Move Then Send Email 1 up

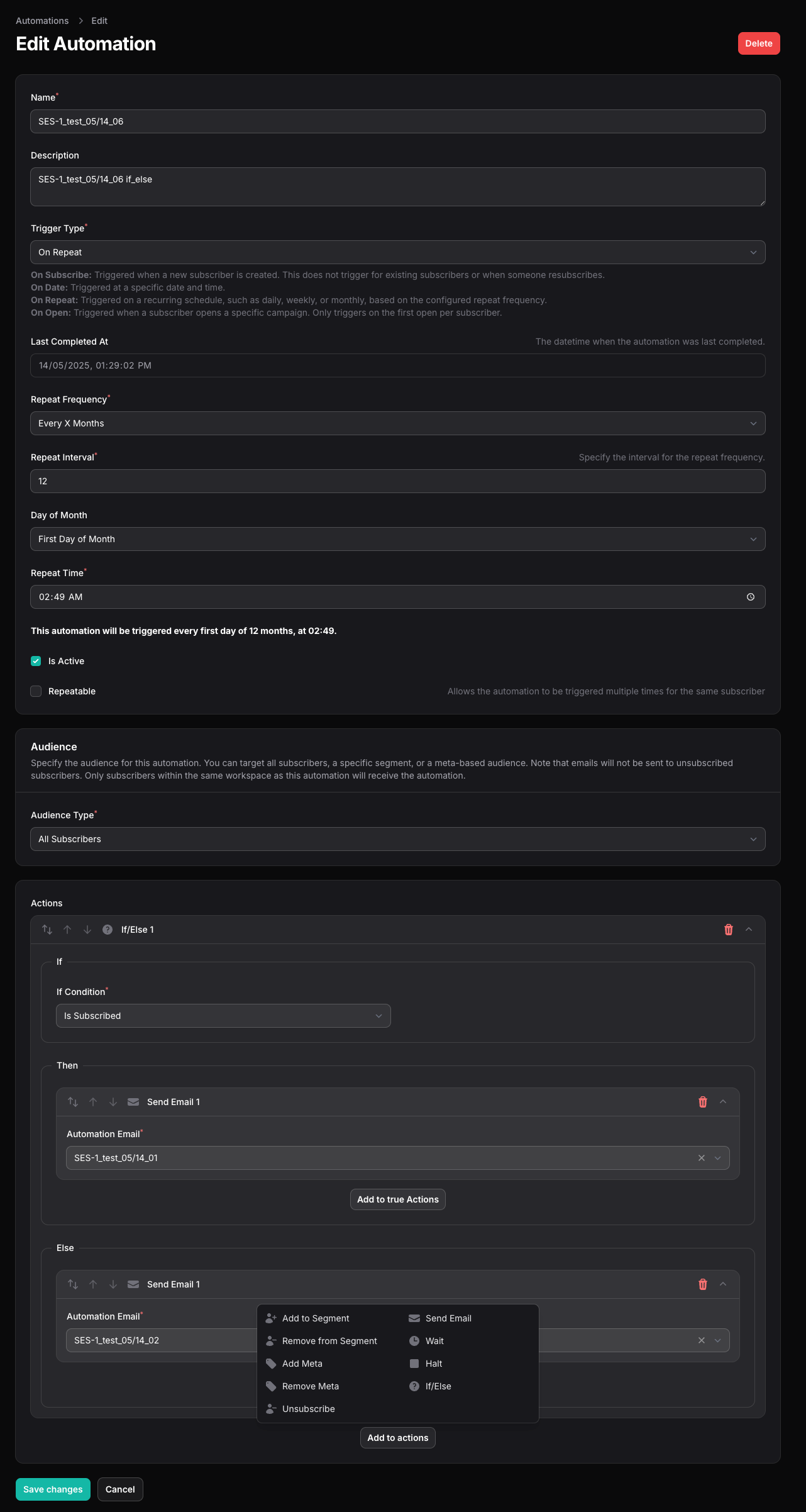[x=93, y=1102]
